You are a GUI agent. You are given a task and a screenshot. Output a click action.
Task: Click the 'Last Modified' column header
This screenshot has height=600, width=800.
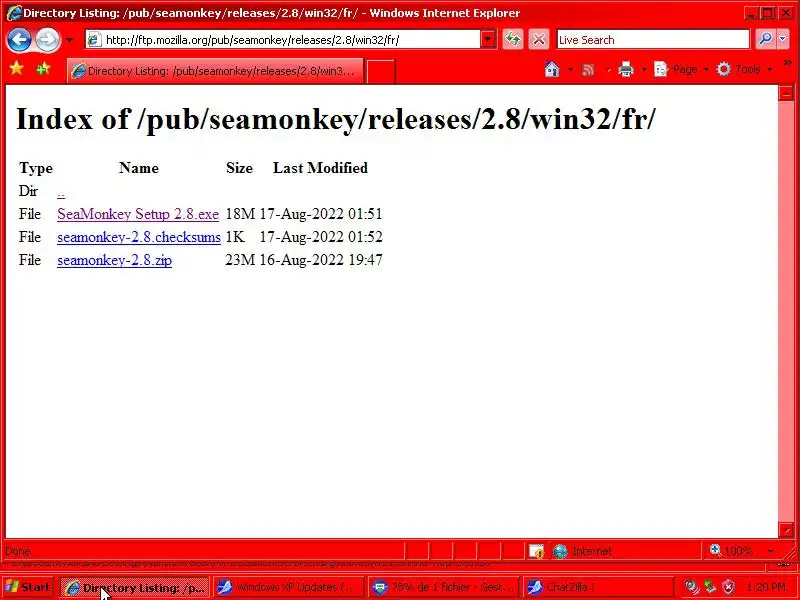point(320,168)
